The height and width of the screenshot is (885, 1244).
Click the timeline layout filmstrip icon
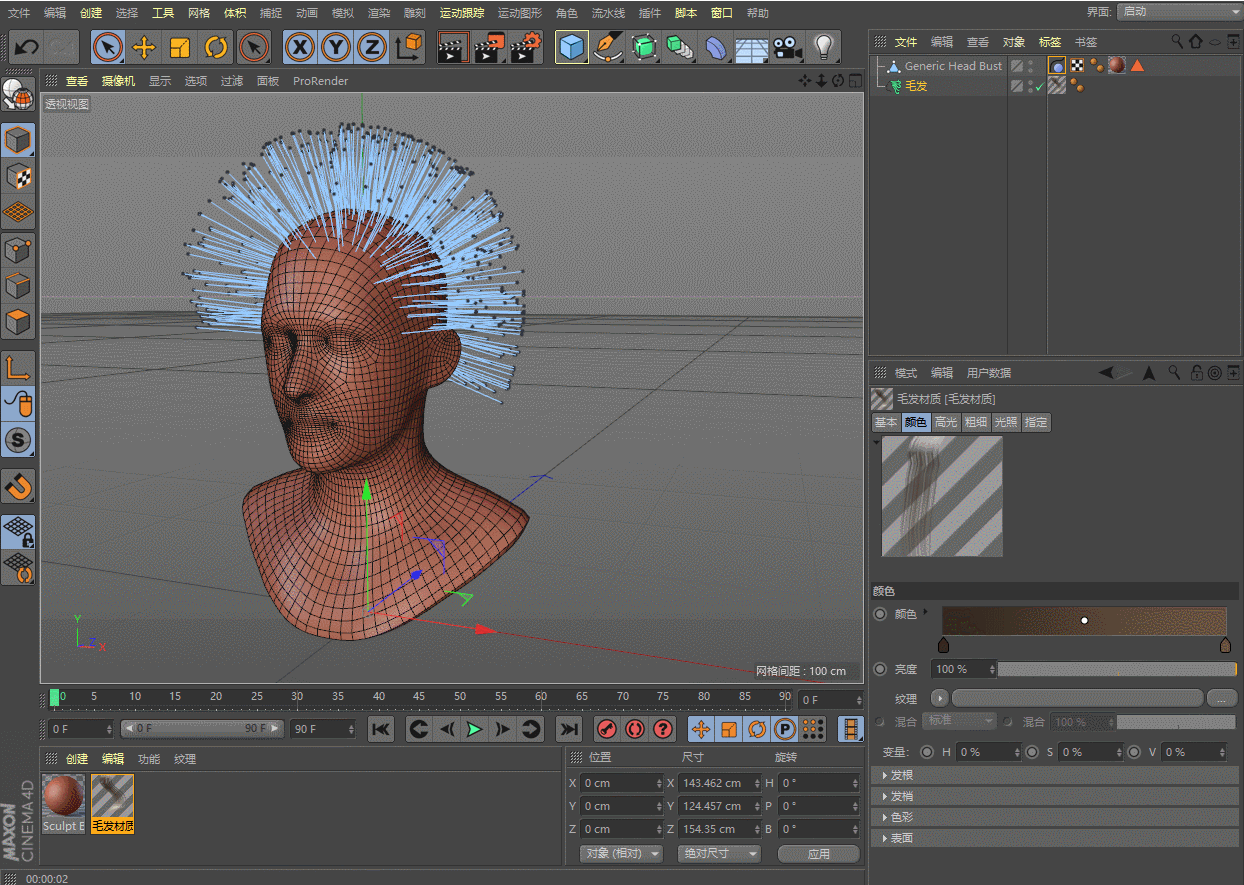coord(851,729)
